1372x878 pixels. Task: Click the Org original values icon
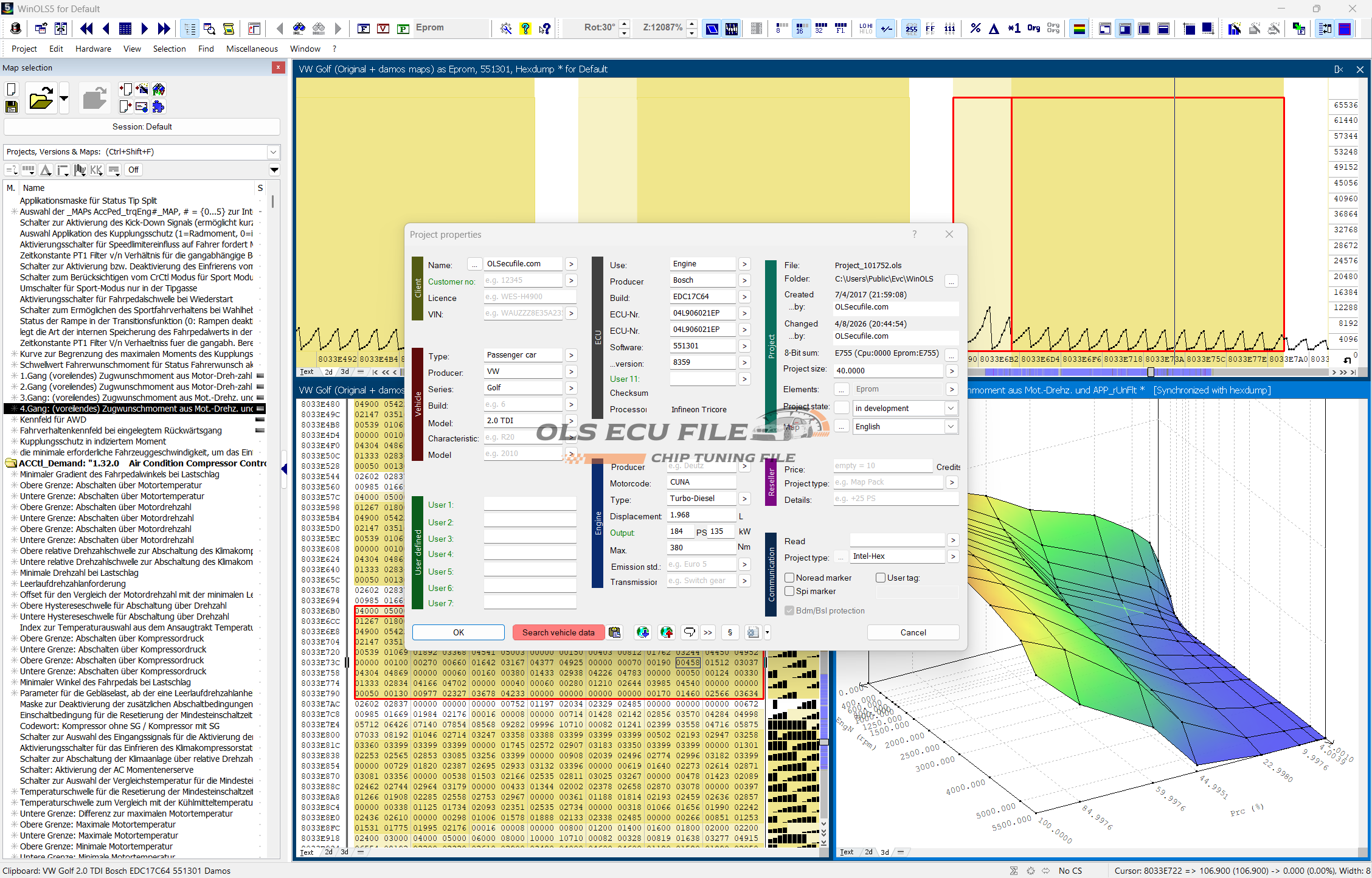tap(1033, 28)
